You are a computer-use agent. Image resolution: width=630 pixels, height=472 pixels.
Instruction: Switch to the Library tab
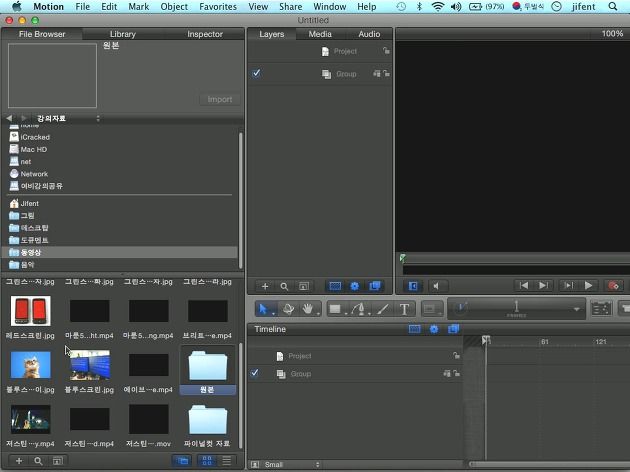(x=123, y=34)
